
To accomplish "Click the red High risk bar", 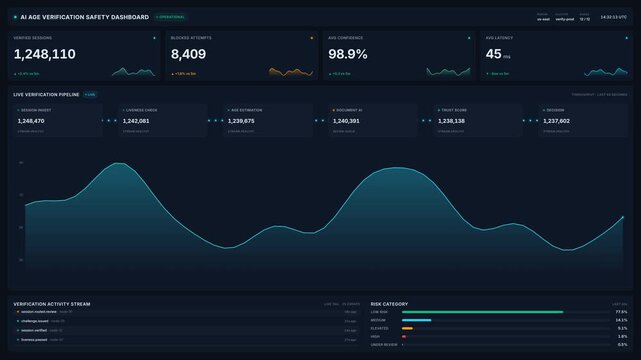I will point(404,336).
